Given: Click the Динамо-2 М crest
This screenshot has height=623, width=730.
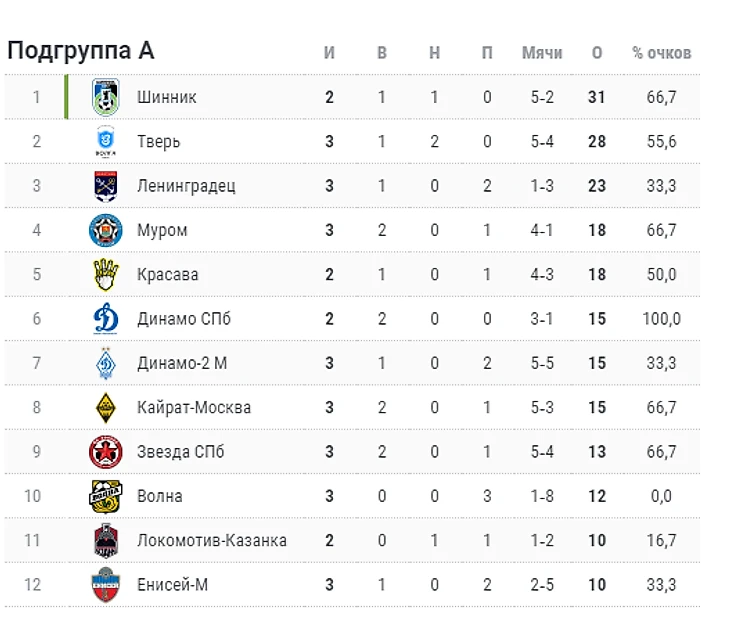Looking at the screenshot, I should pyautogui.click(x=105, y=363).
